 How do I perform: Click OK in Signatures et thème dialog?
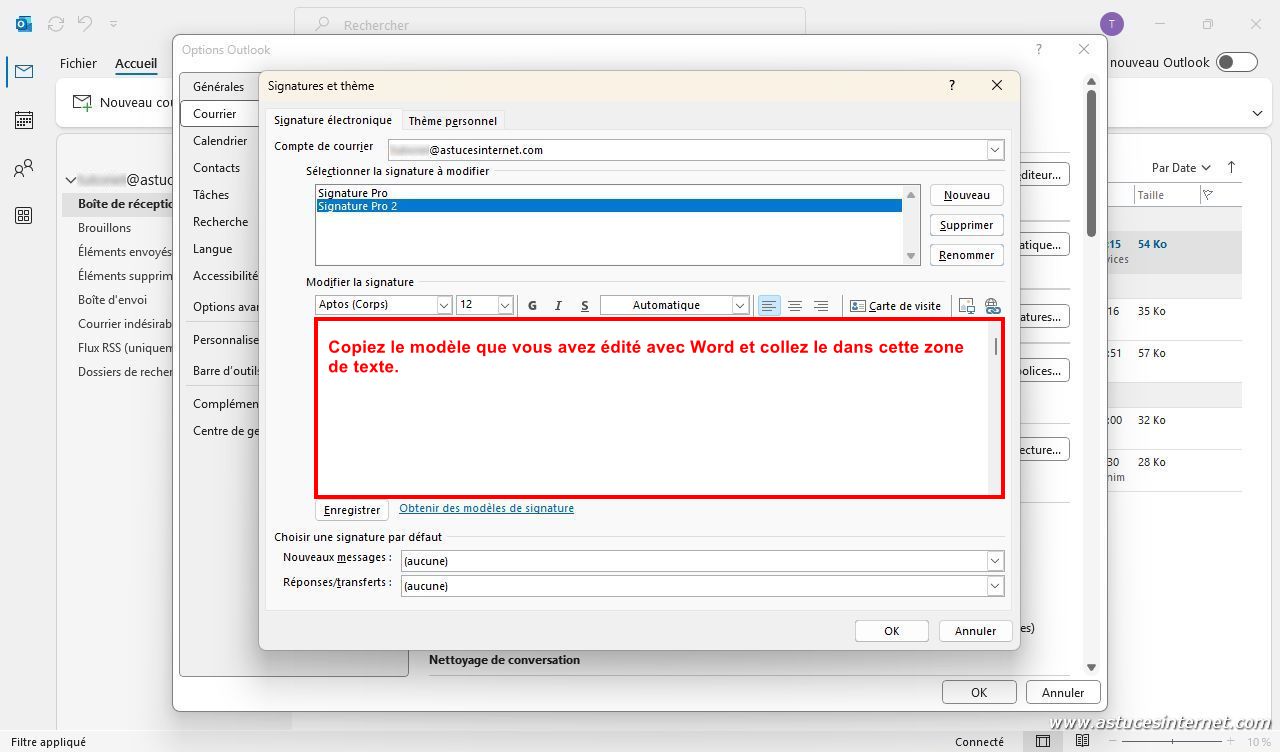tap(892, 631)
